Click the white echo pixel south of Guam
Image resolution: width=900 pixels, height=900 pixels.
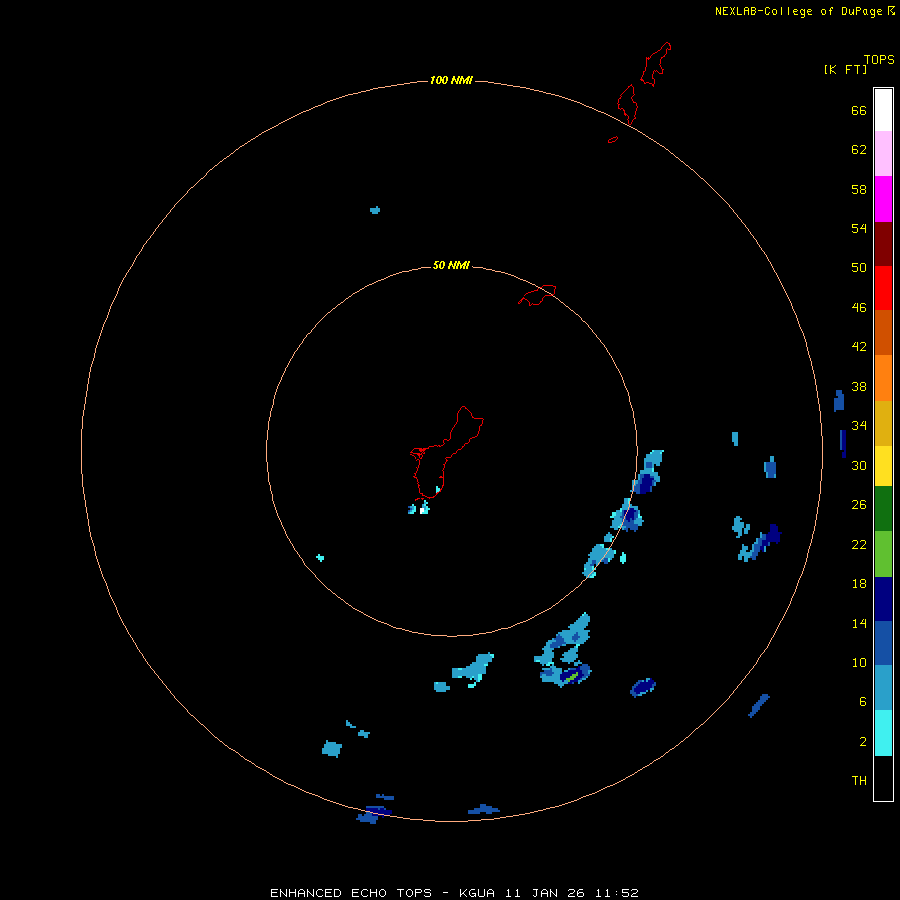coord(422,510)
